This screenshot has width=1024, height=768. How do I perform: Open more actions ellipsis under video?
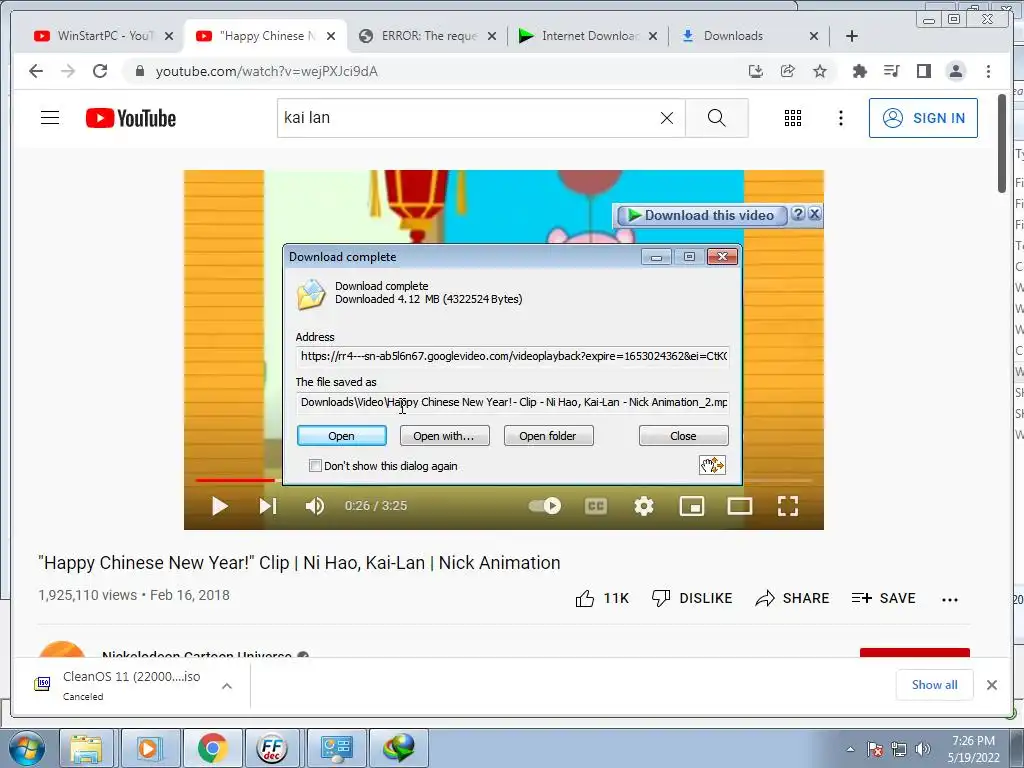pos(950,600)
